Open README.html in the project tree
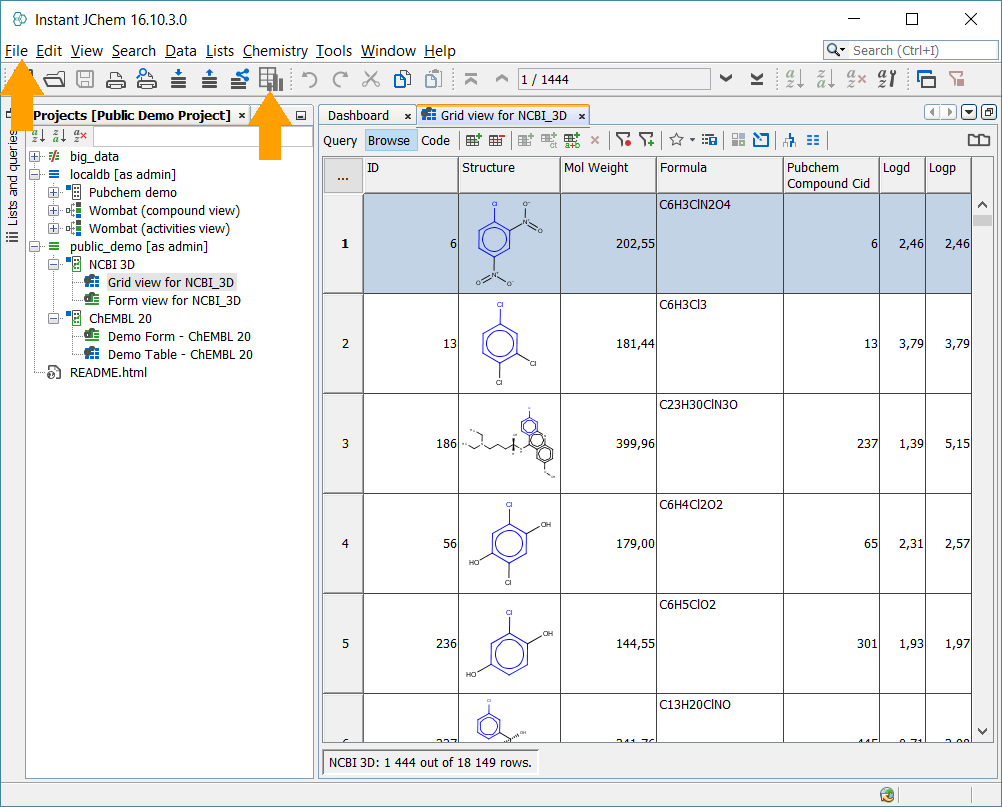 [x=108, y=373]
